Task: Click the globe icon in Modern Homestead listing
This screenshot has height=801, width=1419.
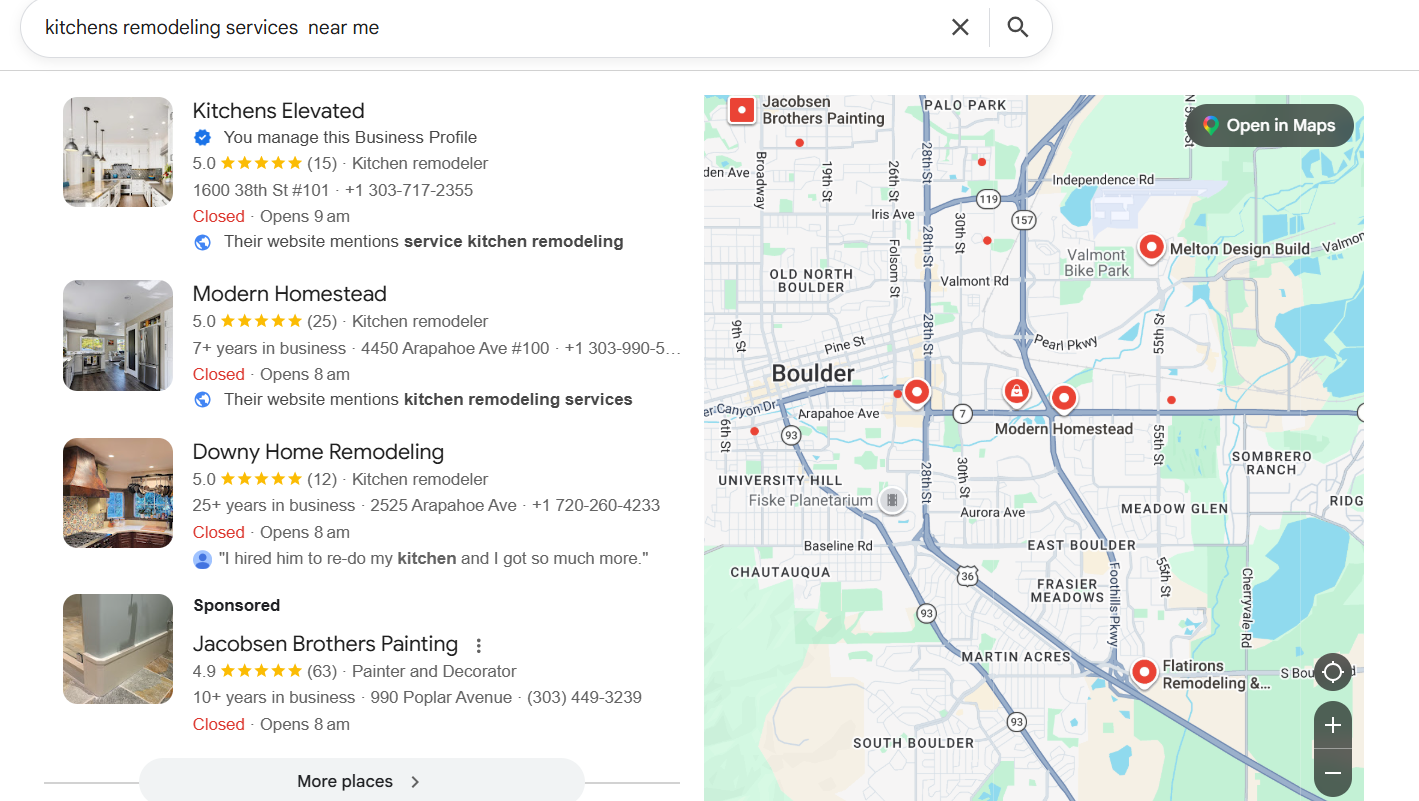Action: (x=202, y=399)
